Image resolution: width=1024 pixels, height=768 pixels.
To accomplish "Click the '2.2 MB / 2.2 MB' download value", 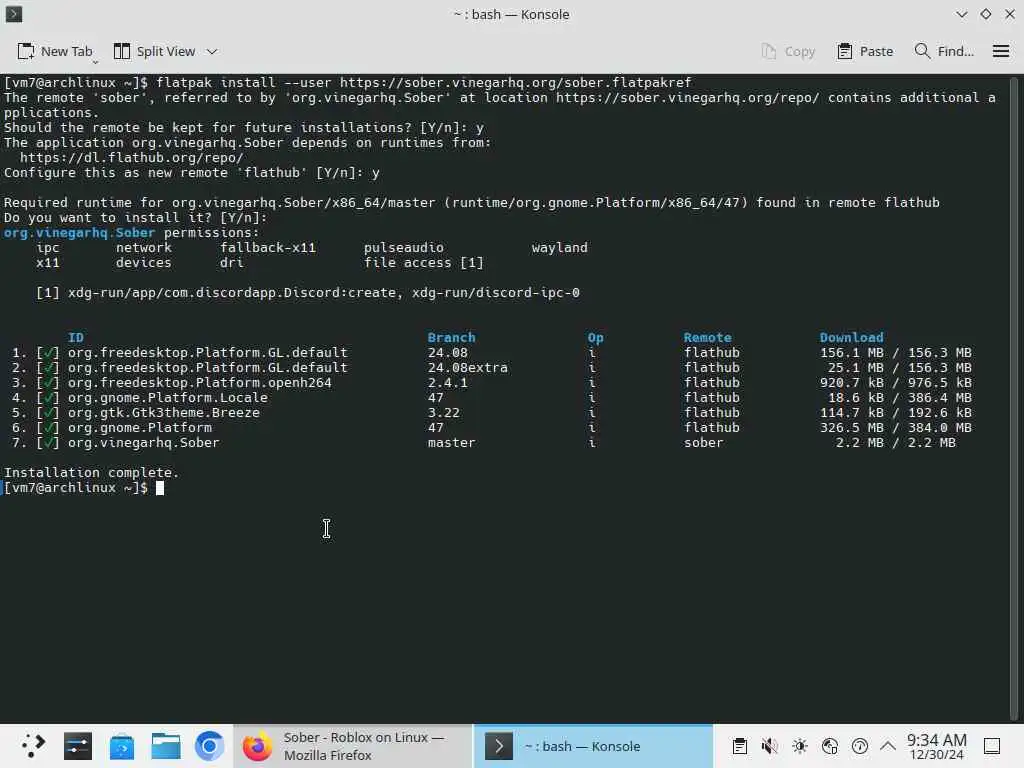I will click(895, 442).
